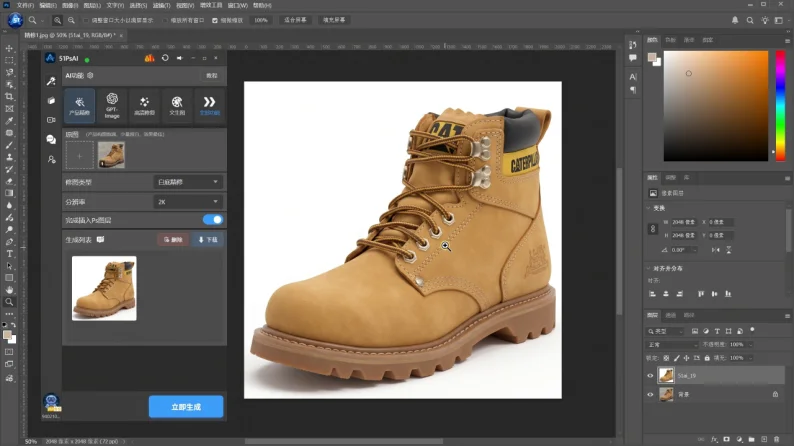This screenshot has height=447, width=794.
Task: Open the 修图类型 dropdown
Action: point(187,182)
